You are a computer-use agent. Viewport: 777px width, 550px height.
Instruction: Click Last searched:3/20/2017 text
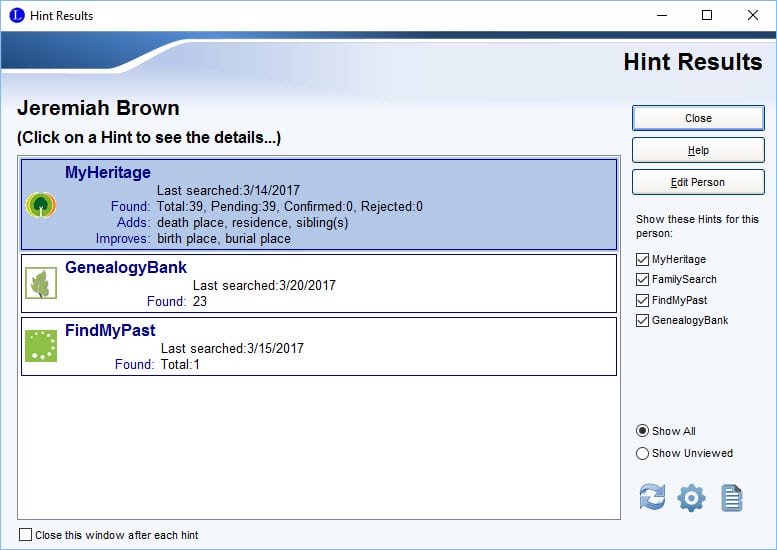tap(264, 285)
